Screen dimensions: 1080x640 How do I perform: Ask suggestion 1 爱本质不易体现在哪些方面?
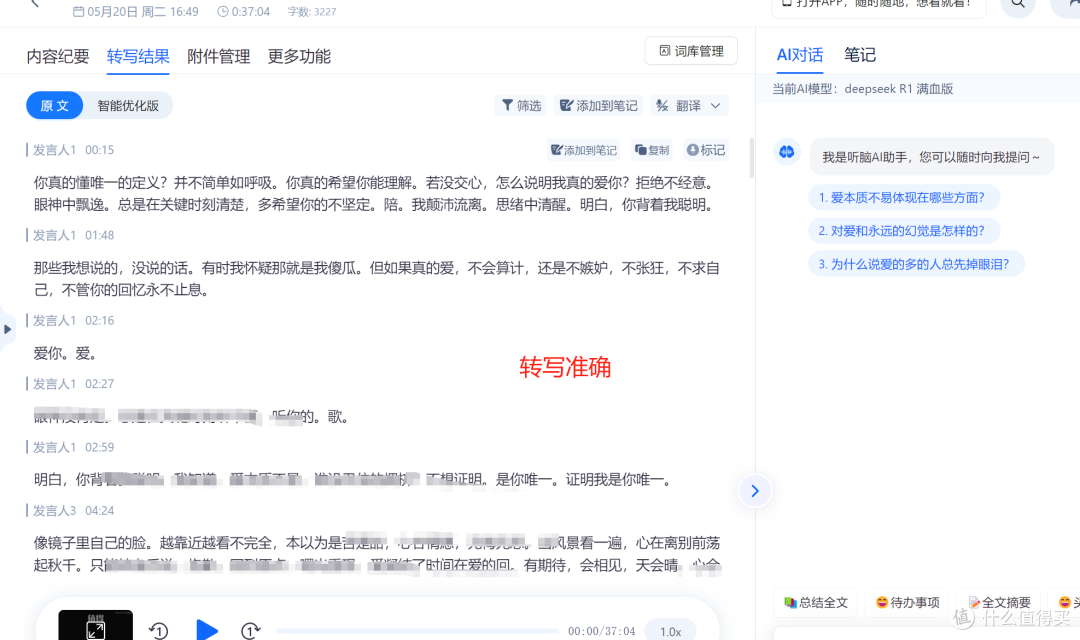point(902,198)
